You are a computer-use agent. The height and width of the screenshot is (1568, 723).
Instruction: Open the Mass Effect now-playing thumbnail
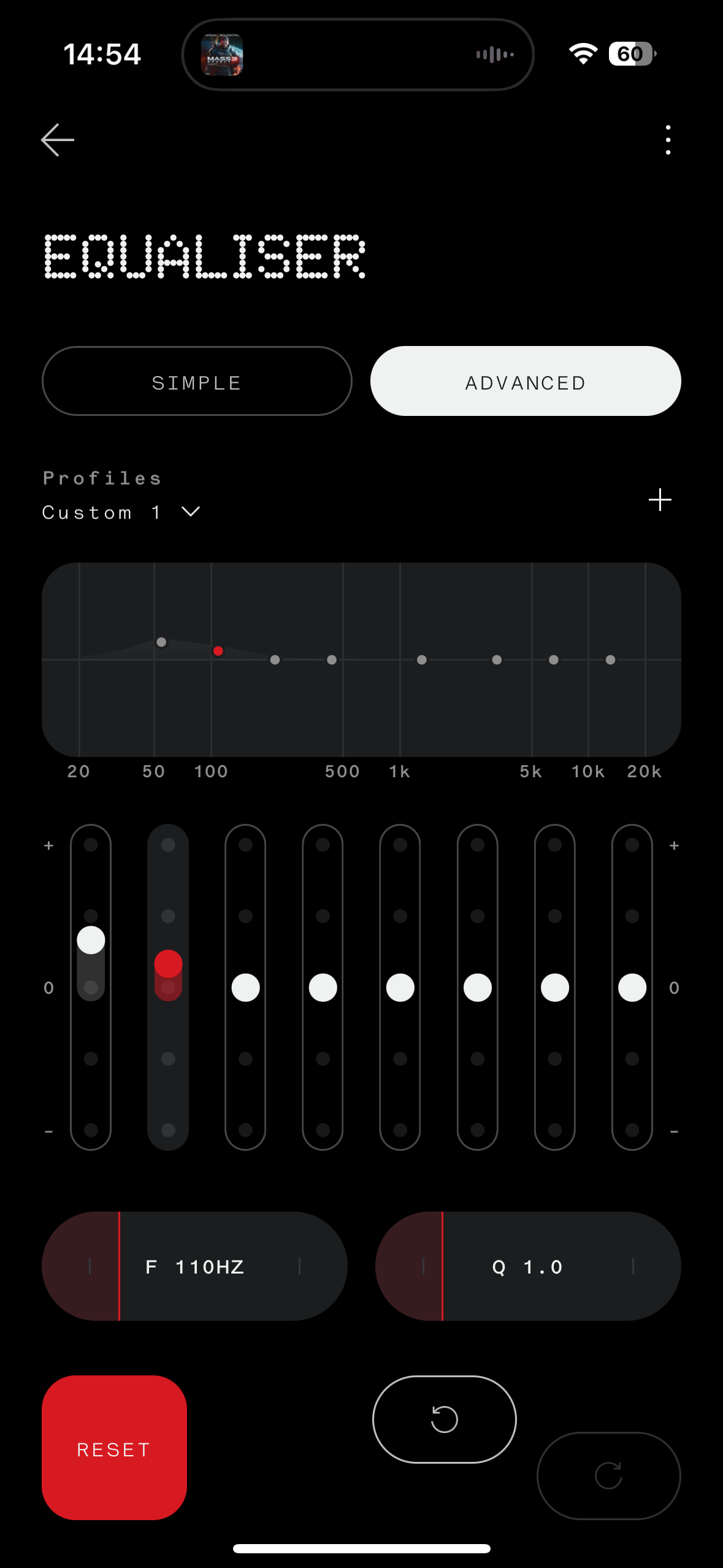pyautogui.click(x=222, y=55)
